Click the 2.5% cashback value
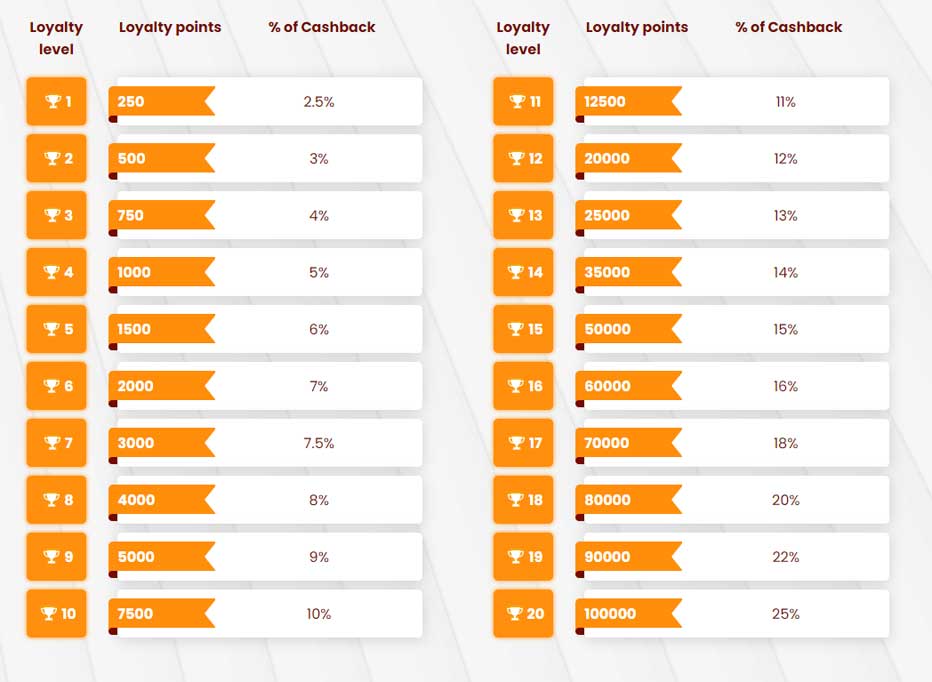This screenshot has width=932, height=682. (x=319, y=102)
